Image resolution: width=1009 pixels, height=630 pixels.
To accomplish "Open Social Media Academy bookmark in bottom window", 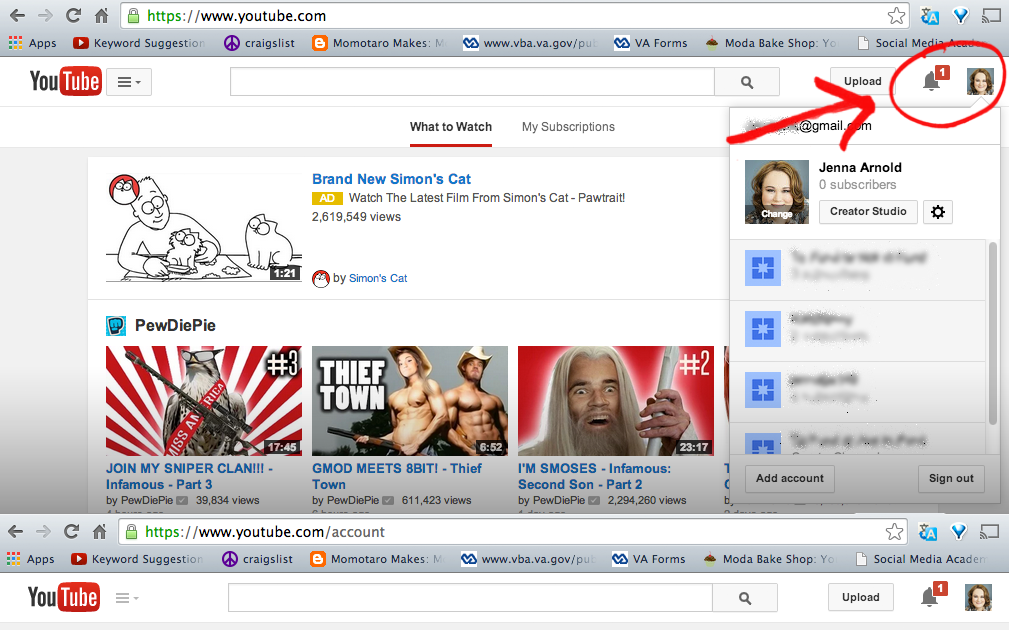I will (x=921, y=559).
